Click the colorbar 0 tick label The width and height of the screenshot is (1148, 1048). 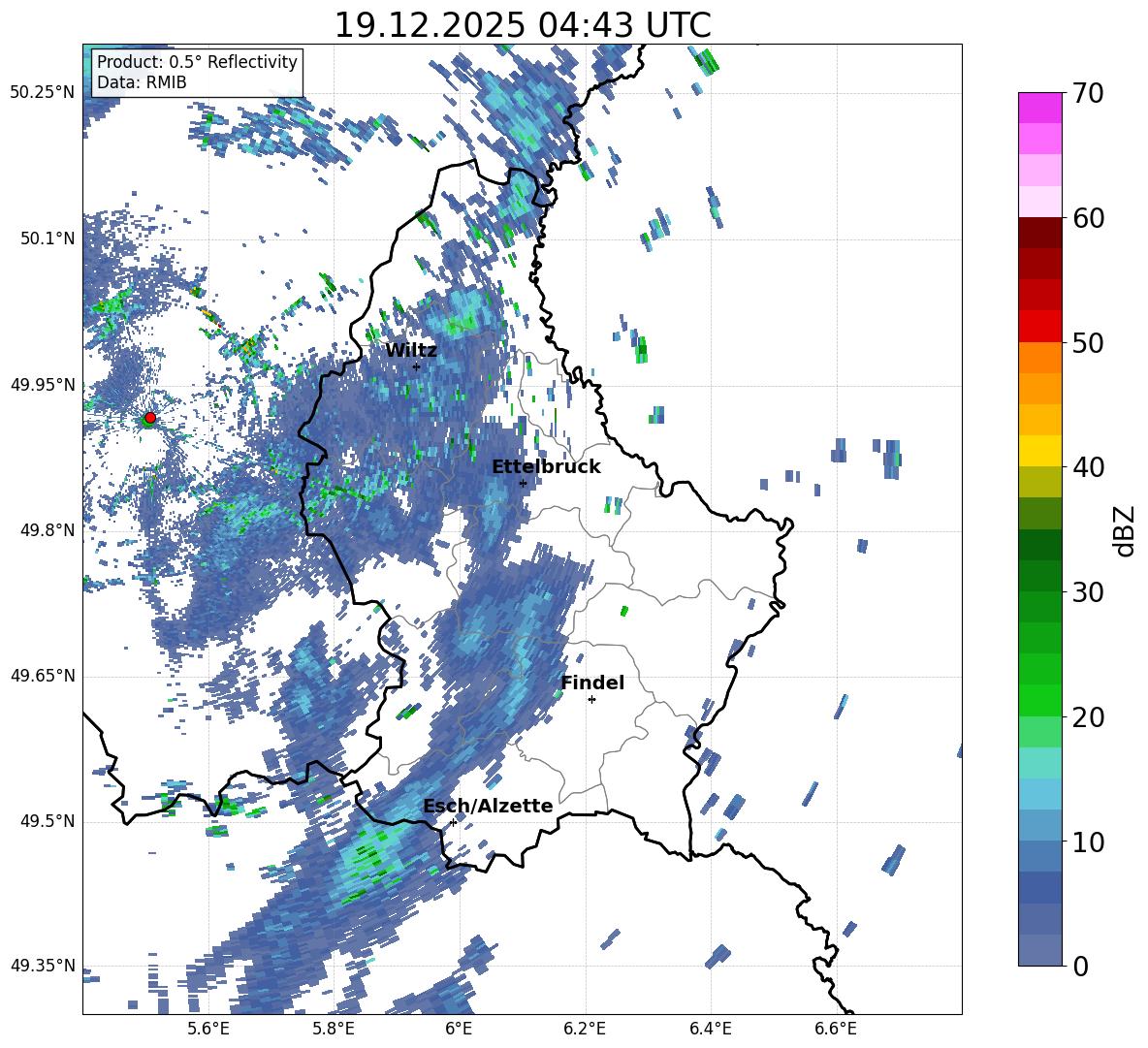1080,966
